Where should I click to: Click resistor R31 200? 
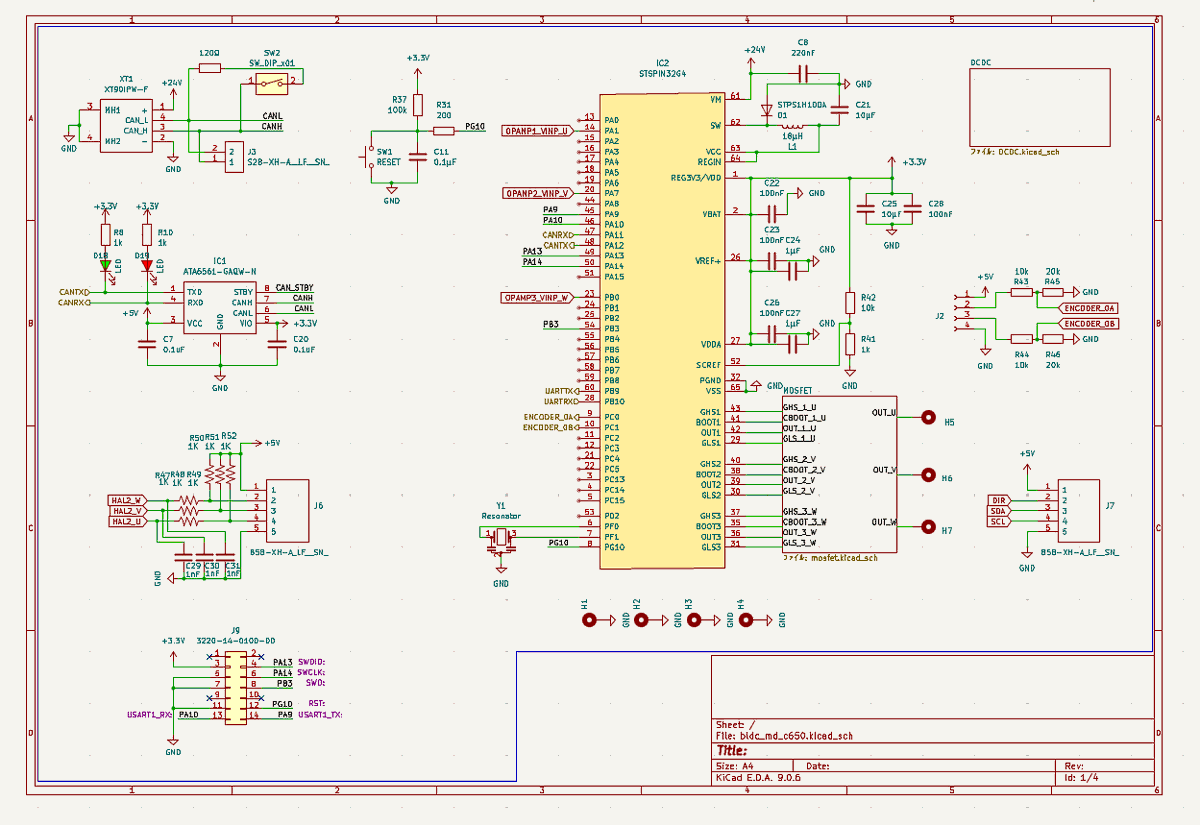[442, 129]
